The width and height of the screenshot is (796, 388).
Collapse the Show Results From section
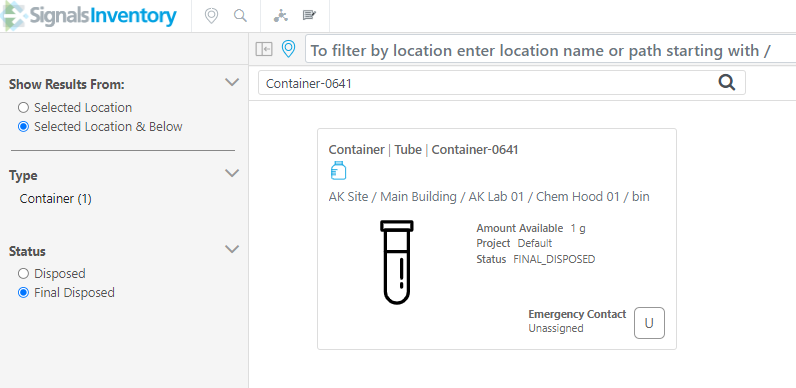click(232, 83)
